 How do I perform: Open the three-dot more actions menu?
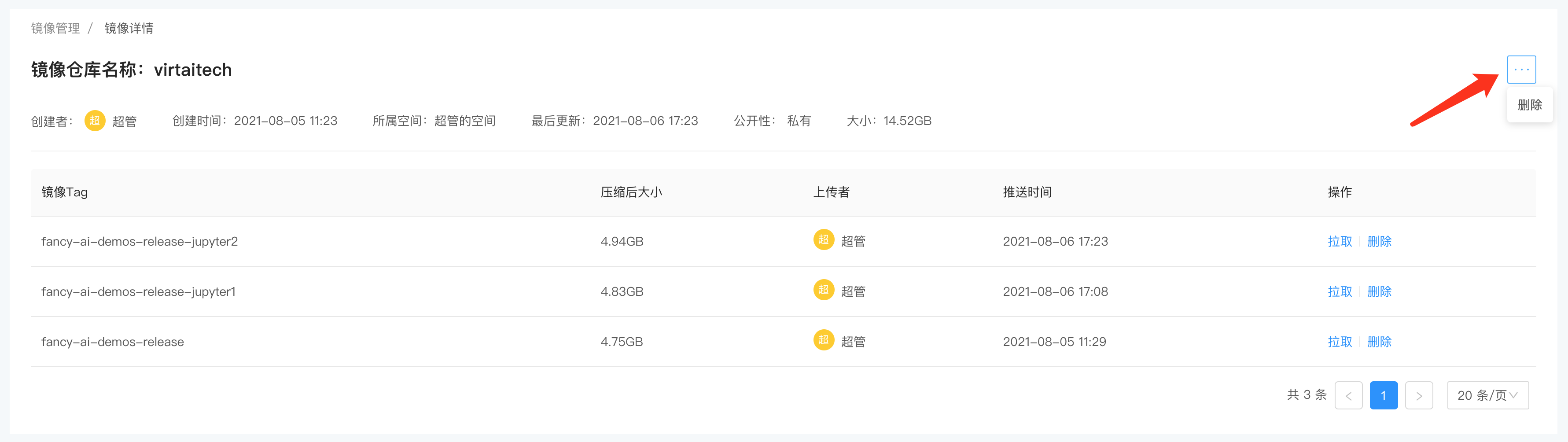(x=1520, y=70)
